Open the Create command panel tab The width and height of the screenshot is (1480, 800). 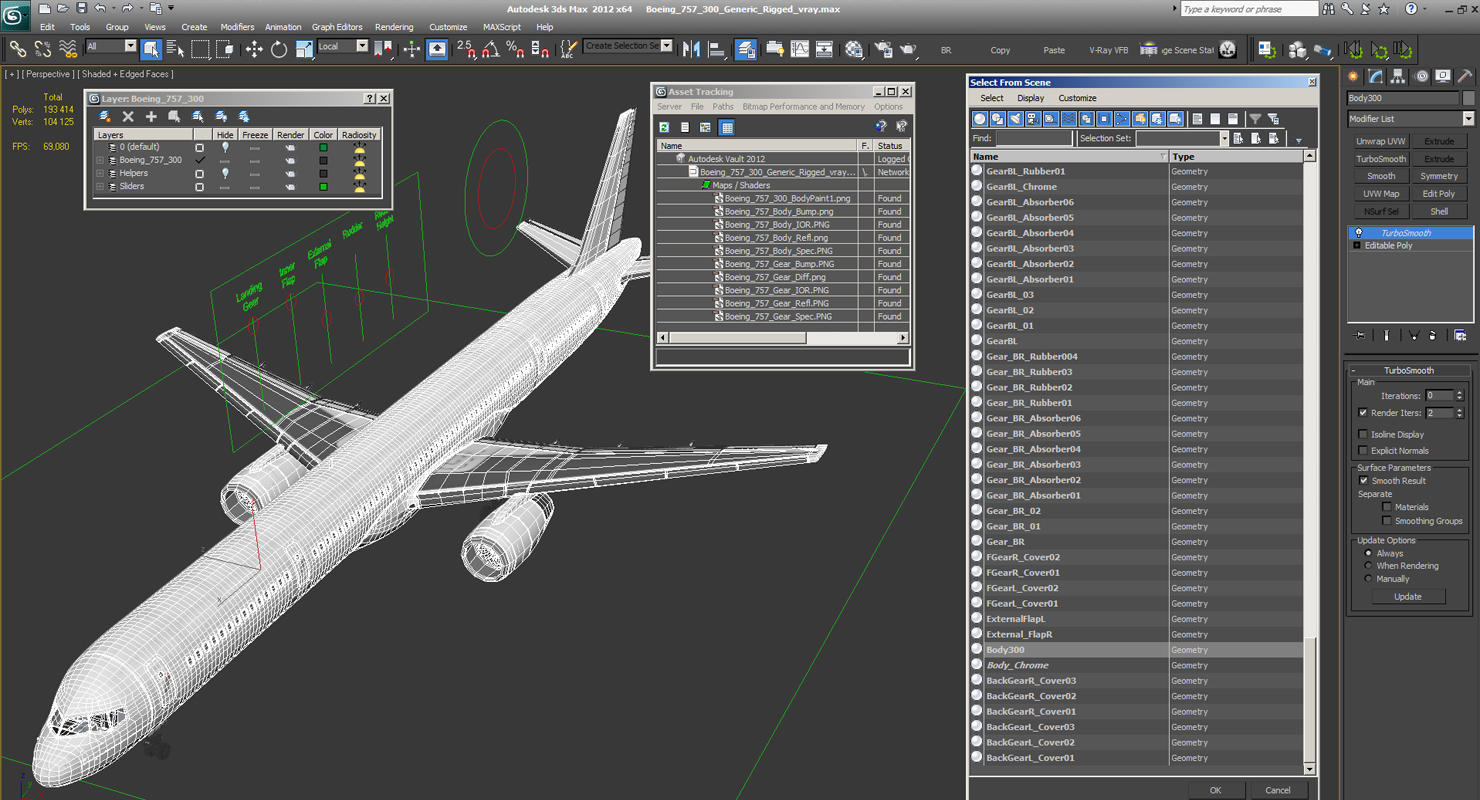(x=1353, y=76)
